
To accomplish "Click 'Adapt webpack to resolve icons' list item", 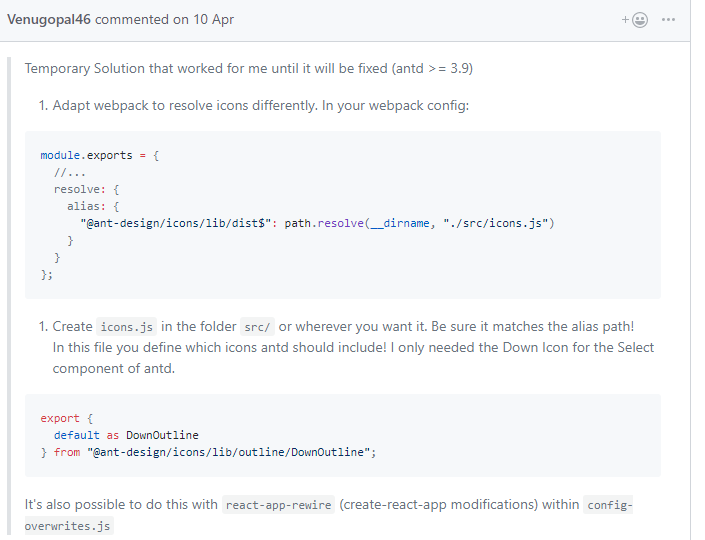I will (x=260, y=106).
